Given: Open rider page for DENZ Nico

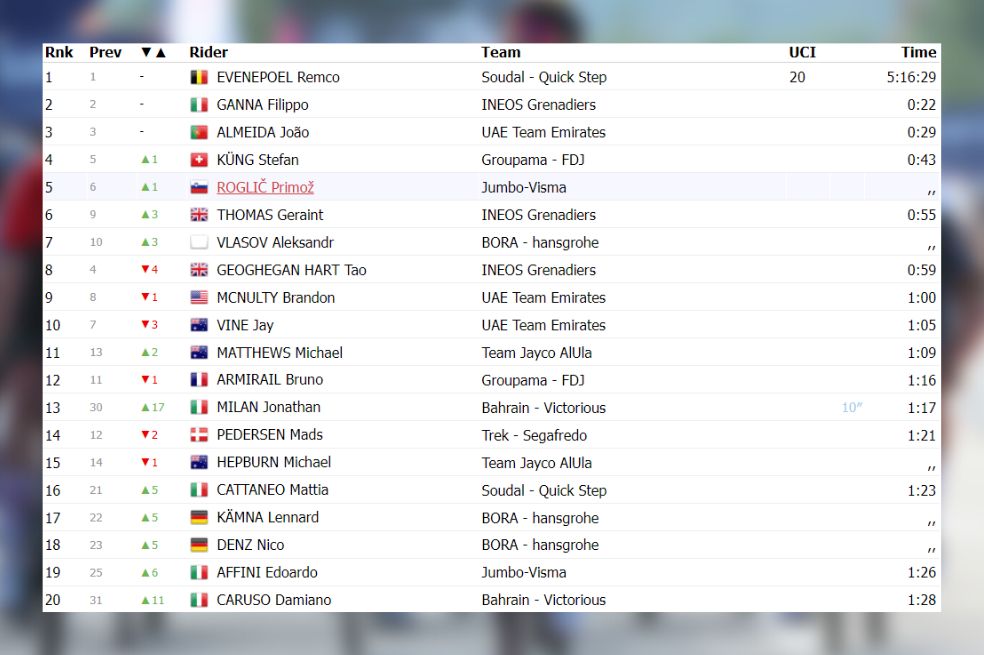Looking at the screenshot, I should (x=250, y=545).
